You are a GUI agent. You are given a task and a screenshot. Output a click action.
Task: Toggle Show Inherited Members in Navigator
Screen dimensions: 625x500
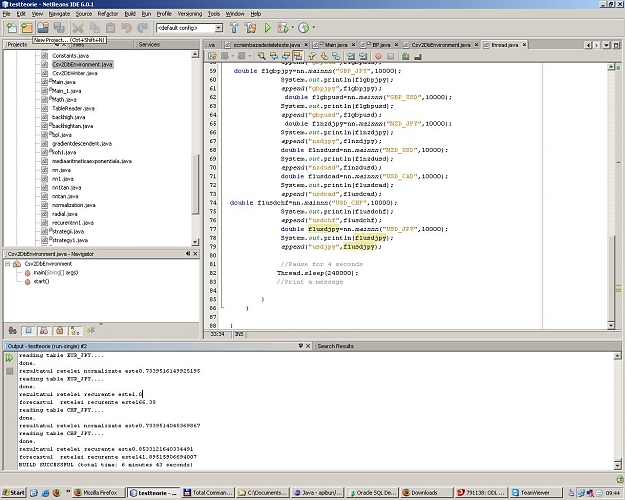12,331
